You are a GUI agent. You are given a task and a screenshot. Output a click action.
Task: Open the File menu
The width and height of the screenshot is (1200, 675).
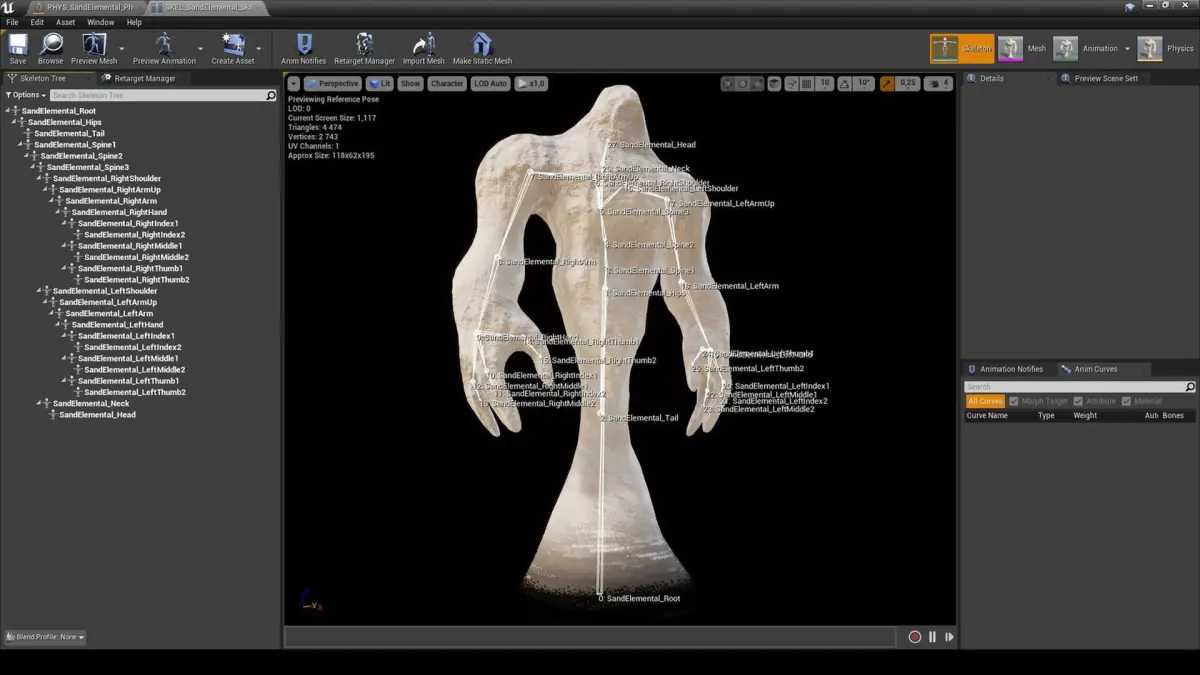click(12, 22)
